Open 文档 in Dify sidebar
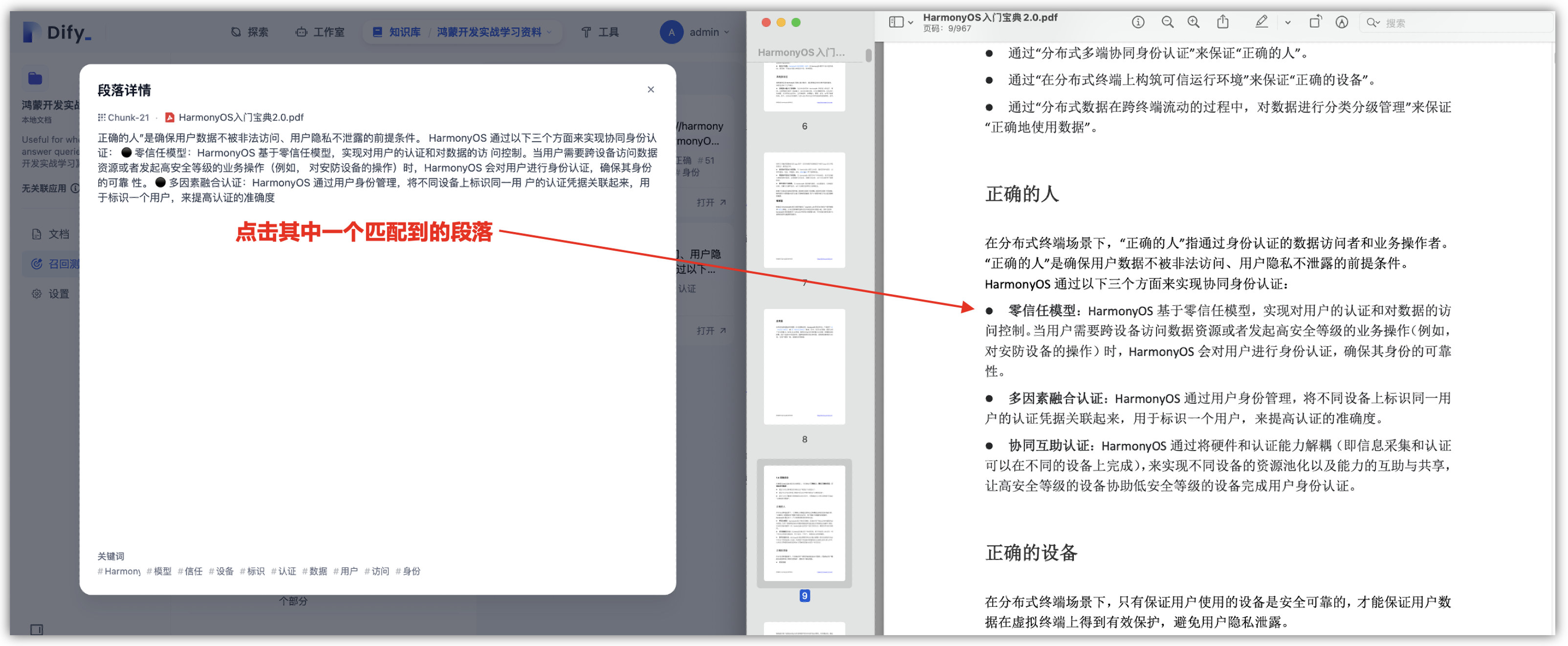 pos(51,234)
